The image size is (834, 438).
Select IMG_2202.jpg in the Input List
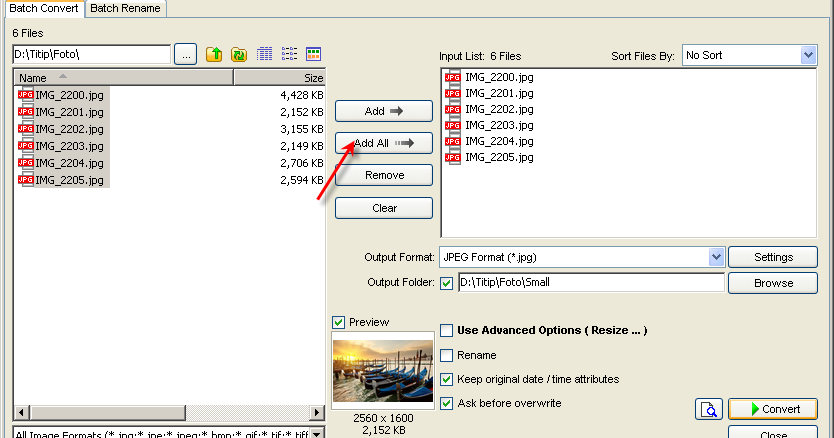point(499,110)
